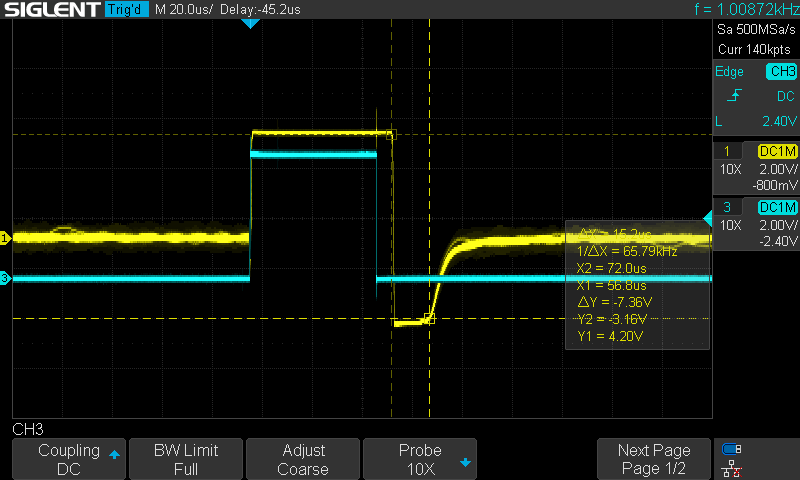Click the Y2 = -3.16V cursor readout
This screenshot has width=800, height=480.
click(612, 319)
